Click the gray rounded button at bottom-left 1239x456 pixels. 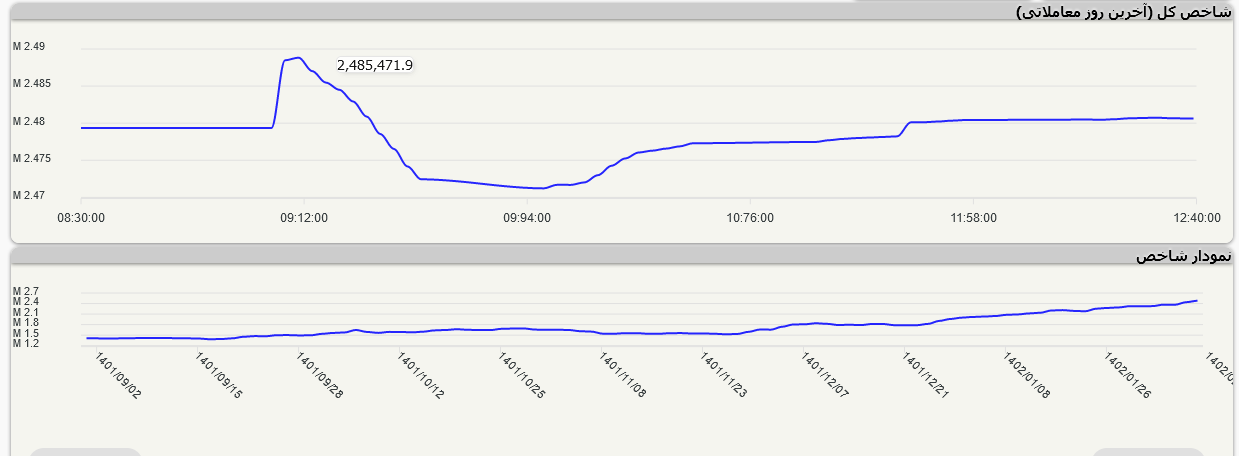(x=85, y=452)
